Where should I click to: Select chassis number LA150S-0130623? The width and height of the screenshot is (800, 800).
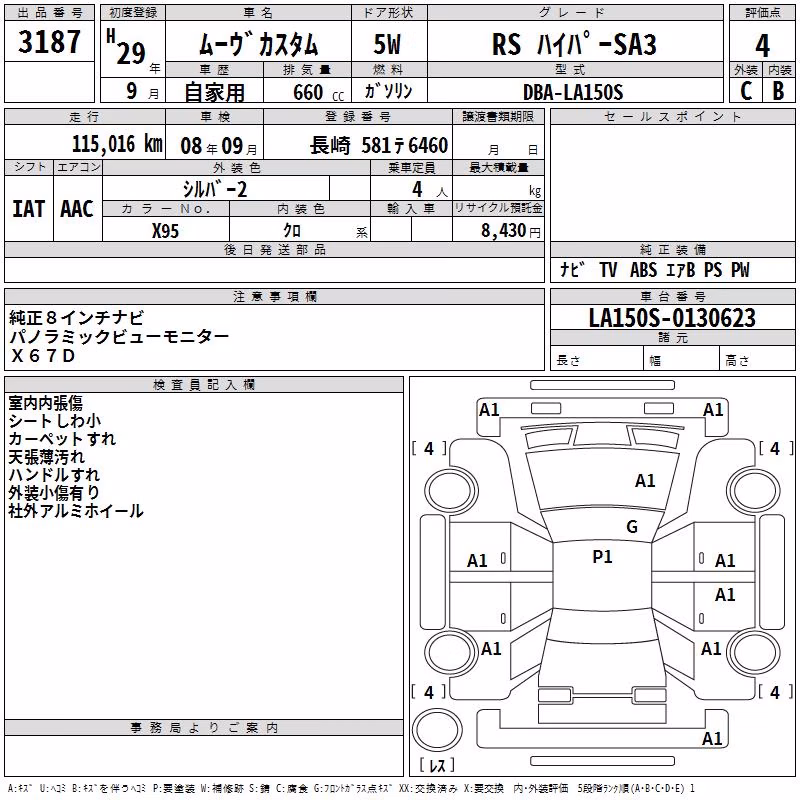[672, 317]
